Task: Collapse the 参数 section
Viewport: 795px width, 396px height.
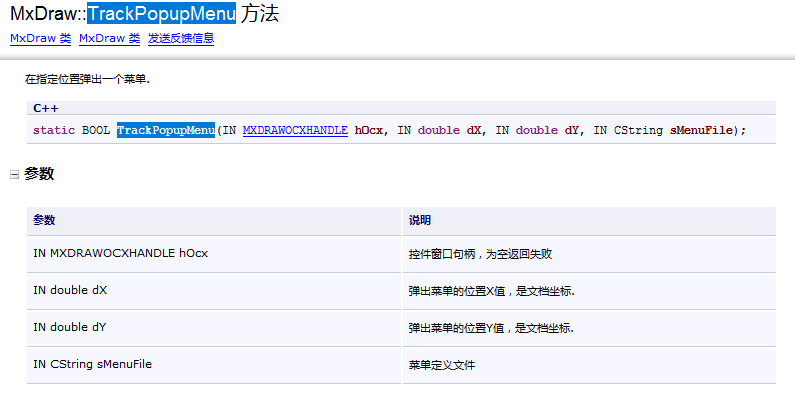Action: point(15,175)
